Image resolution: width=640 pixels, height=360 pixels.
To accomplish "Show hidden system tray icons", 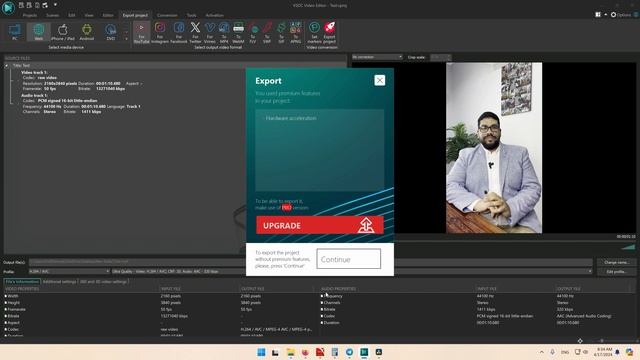I will (x=542, y=352).
